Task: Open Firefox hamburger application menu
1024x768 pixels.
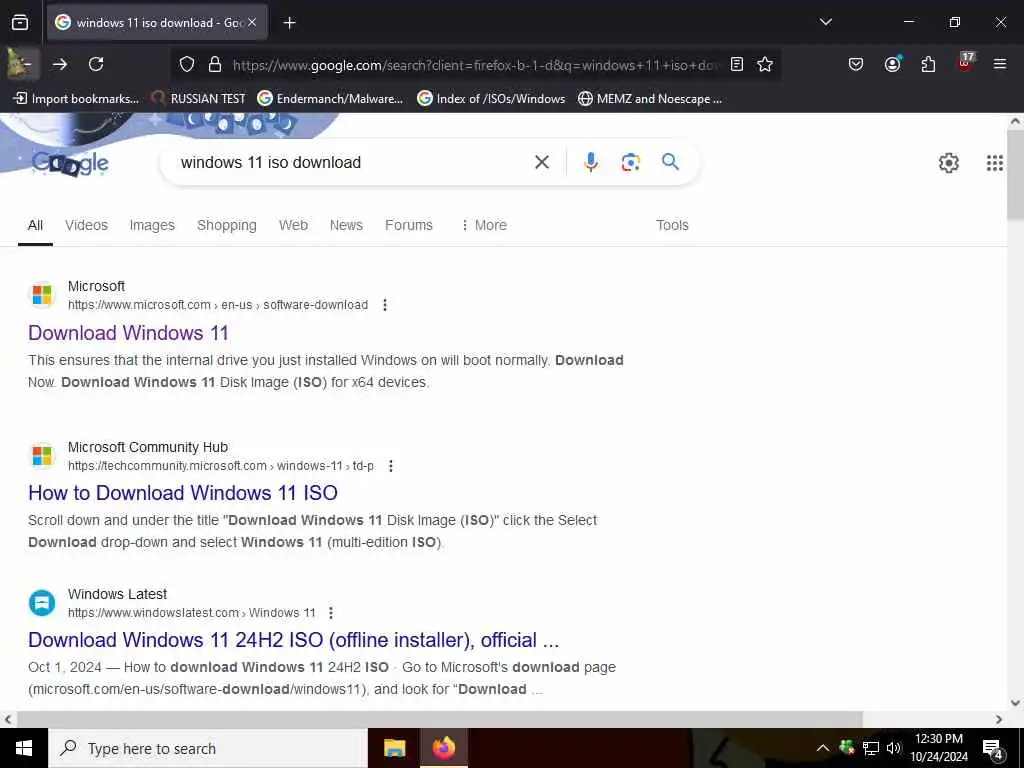Action: coord(1000,64)
